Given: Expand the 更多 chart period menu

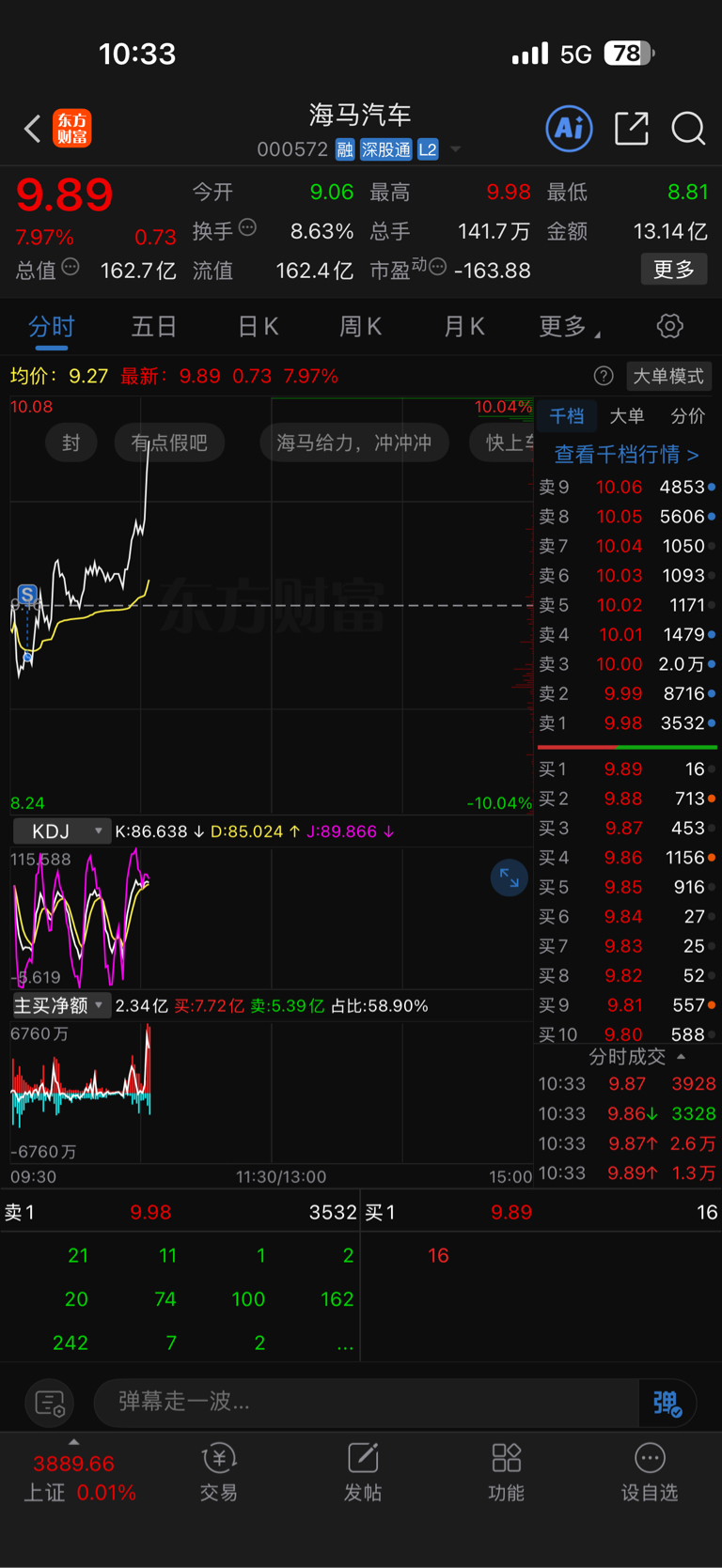Looking at the screenshot, I should coord(570,326).
